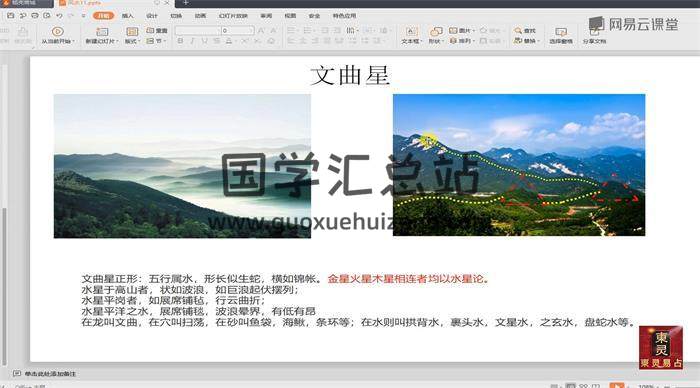The width and height of the screenshot is (700, 388).
Task: Expand the 从当前开始 dropdown arrow
Action: click(x=73, y=42)
